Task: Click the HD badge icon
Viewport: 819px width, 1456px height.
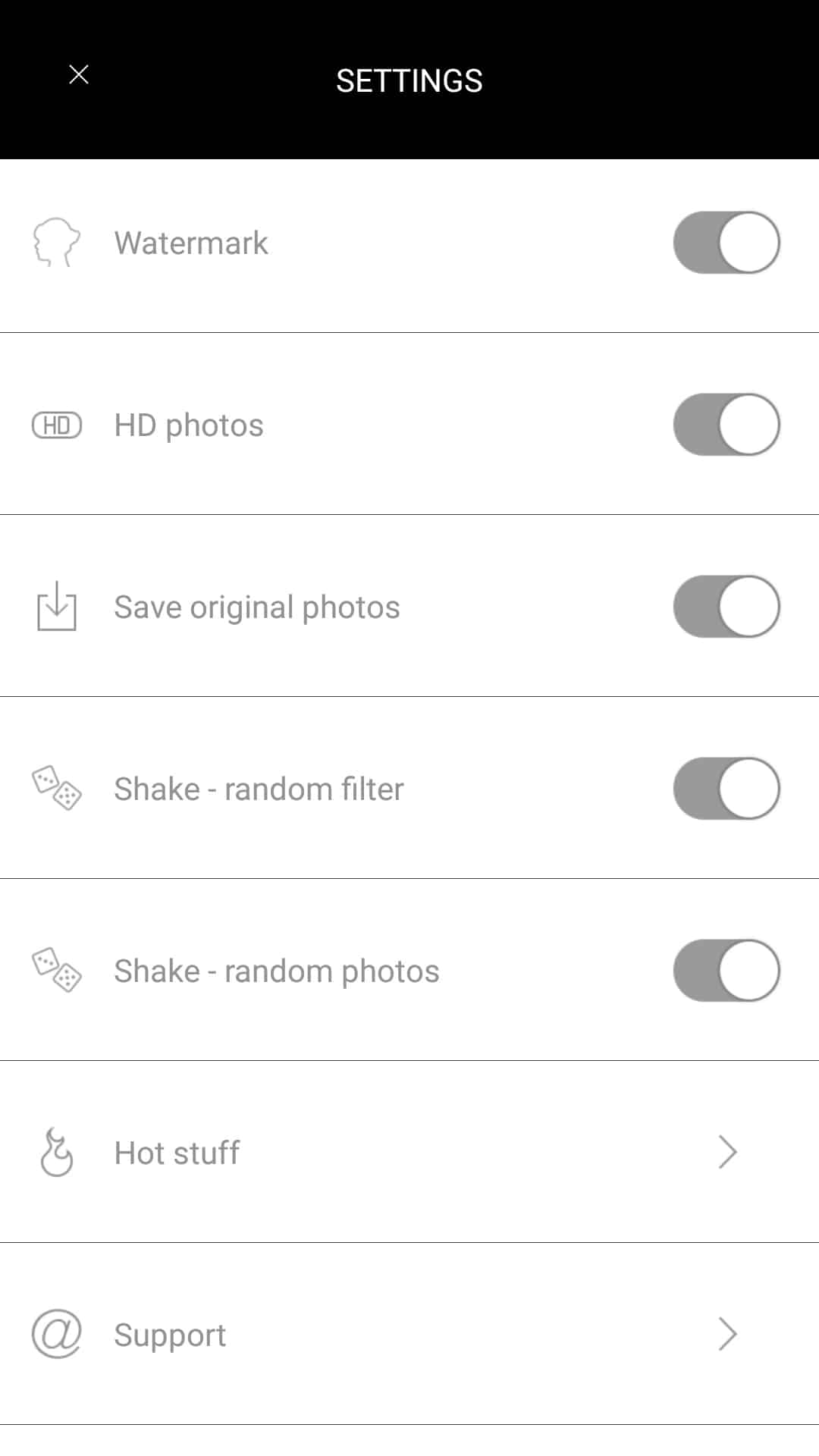Action: 57,425
